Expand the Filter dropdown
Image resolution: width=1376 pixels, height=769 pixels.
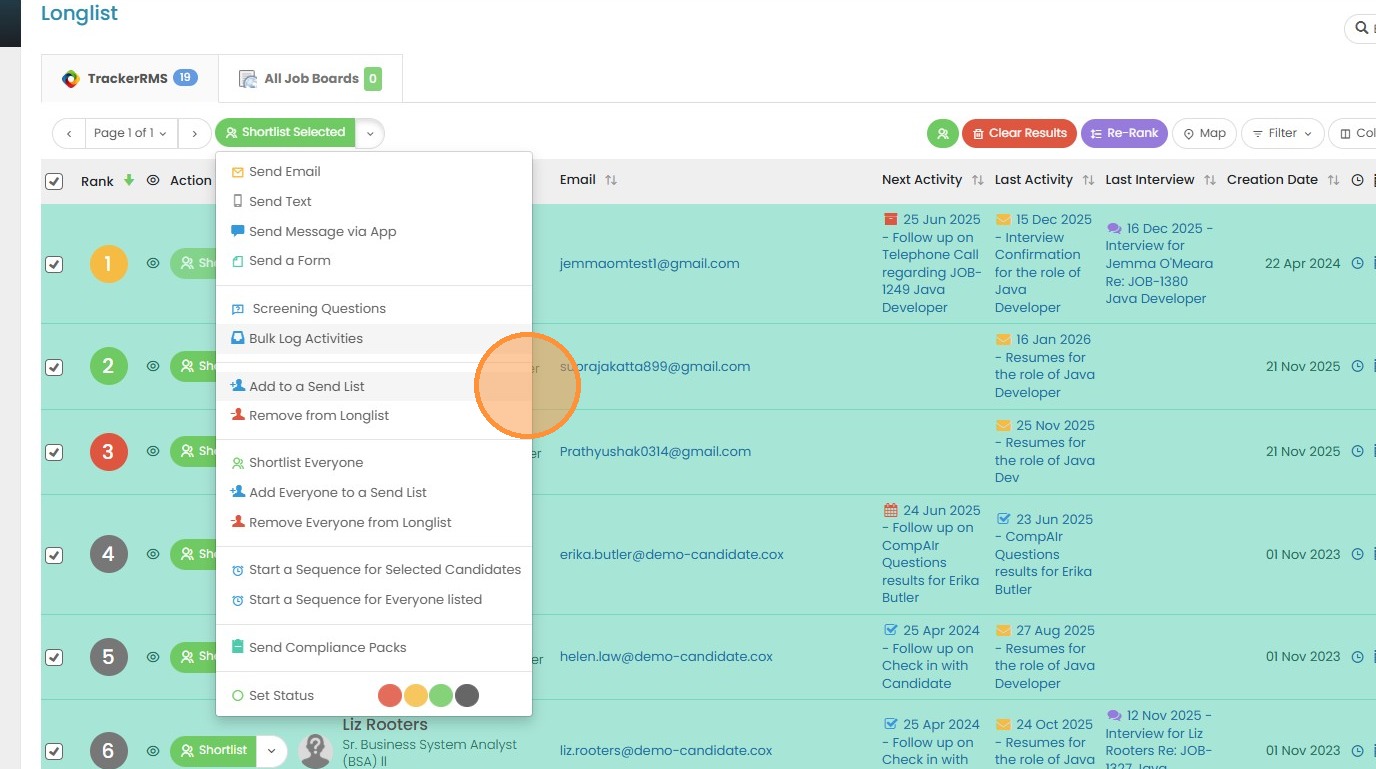tap(1284, 133)
